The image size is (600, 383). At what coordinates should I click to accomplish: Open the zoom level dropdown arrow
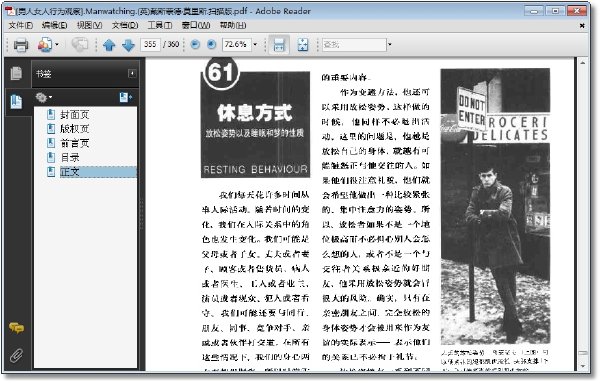click(x=255, y=44)
